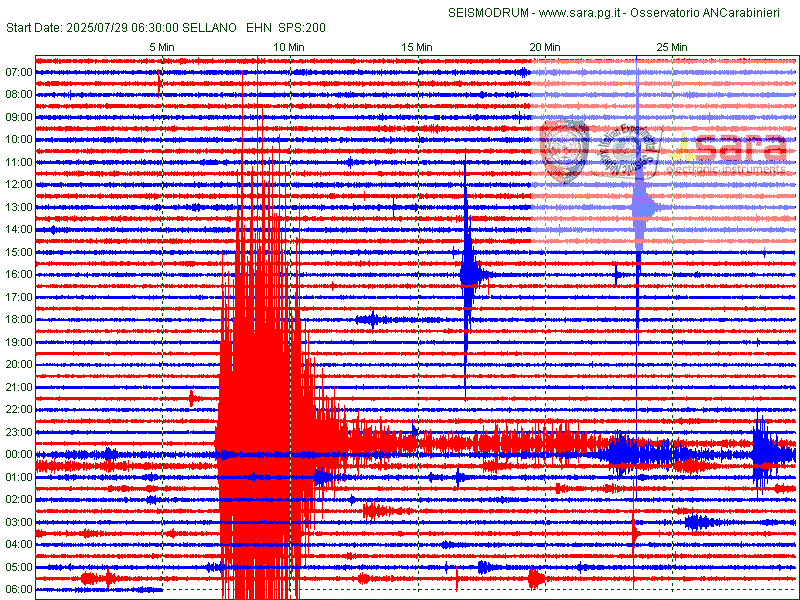
Task: Select the 00:00 hour row label
Action: (19, 455)
